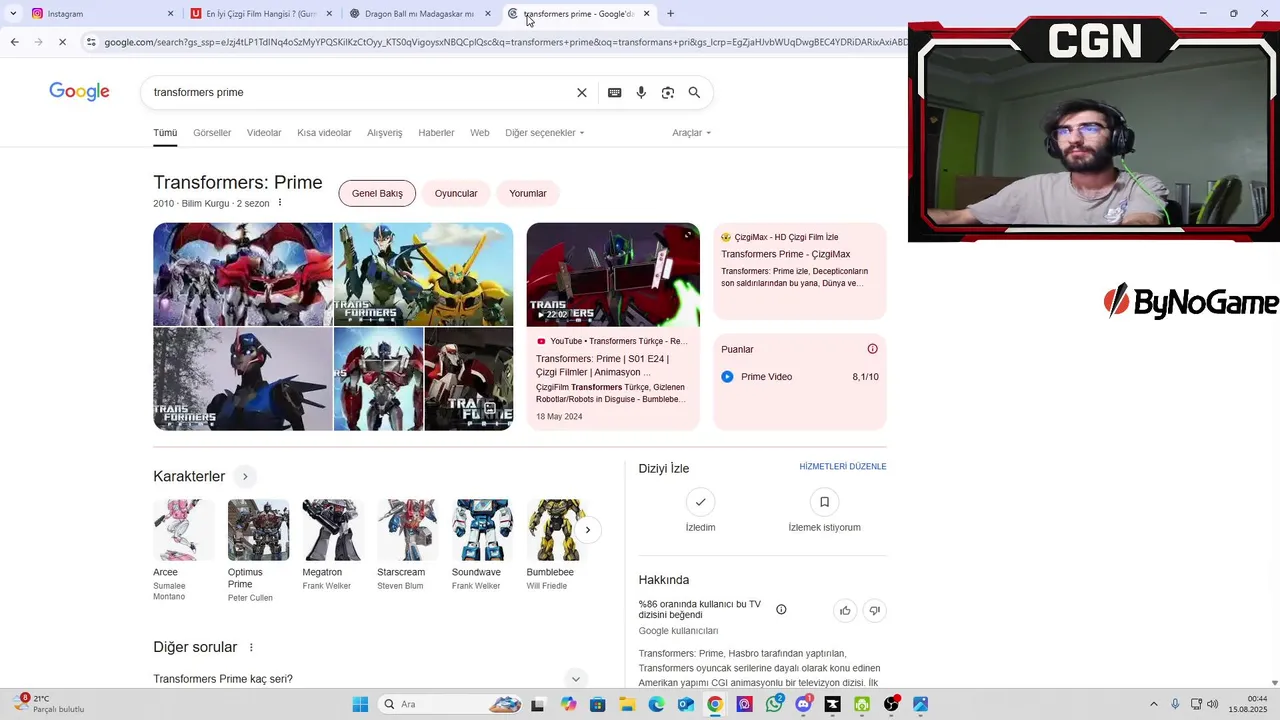This screenshot has width=1280, height=720.
Task: Dislike the show with thumbs-down button
Action: pyautogui.click(x=874, y=610)
